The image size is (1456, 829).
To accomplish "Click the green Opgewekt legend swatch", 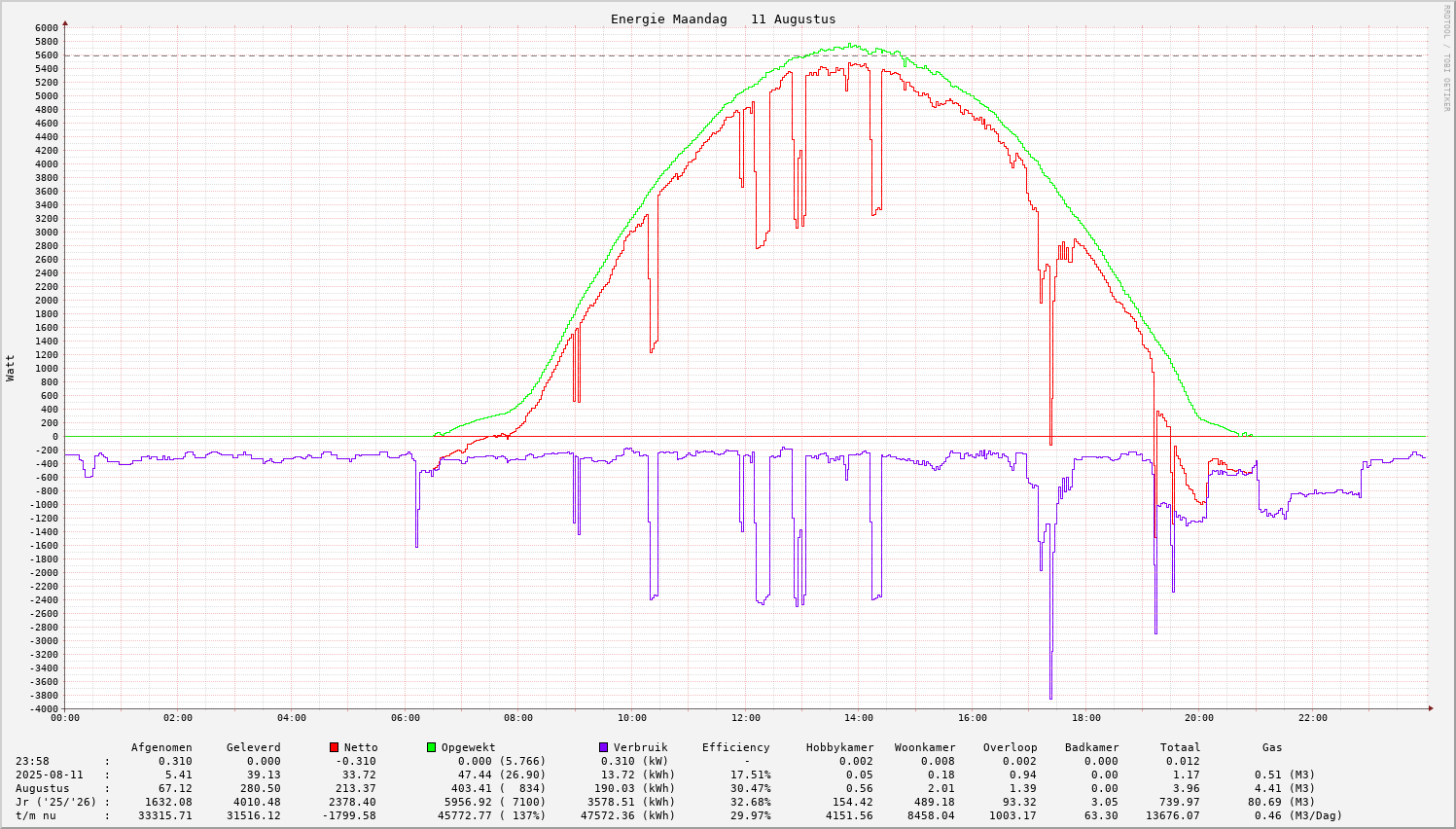I will (x=432, y=747).
